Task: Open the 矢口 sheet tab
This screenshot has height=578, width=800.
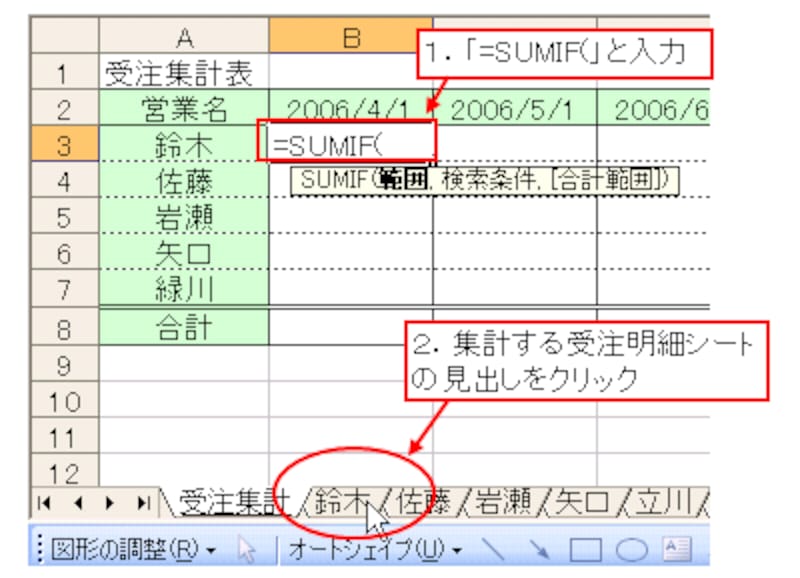Action: point(583,502)
